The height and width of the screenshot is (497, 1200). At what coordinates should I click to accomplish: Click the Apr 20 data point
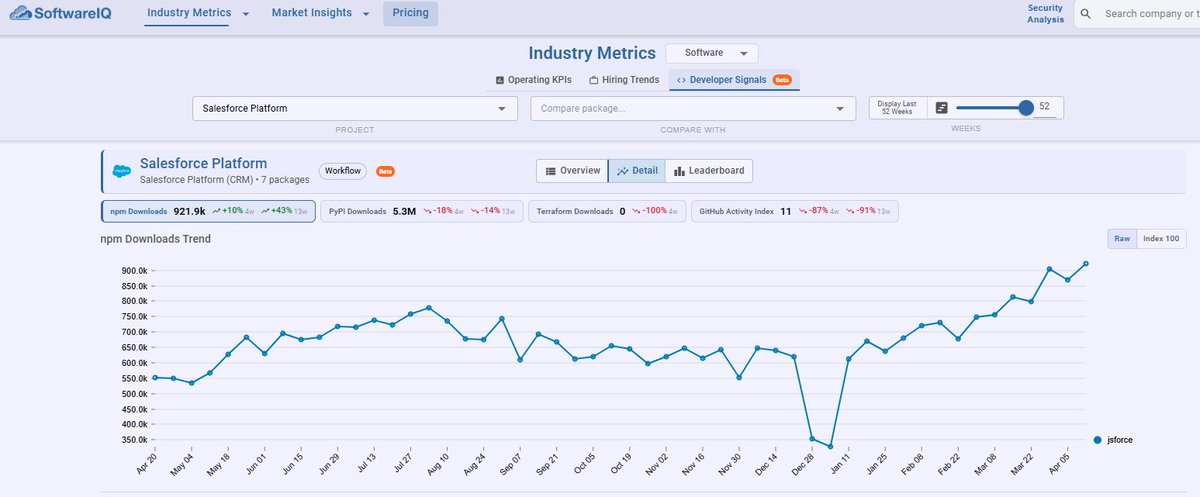[155, 377]
